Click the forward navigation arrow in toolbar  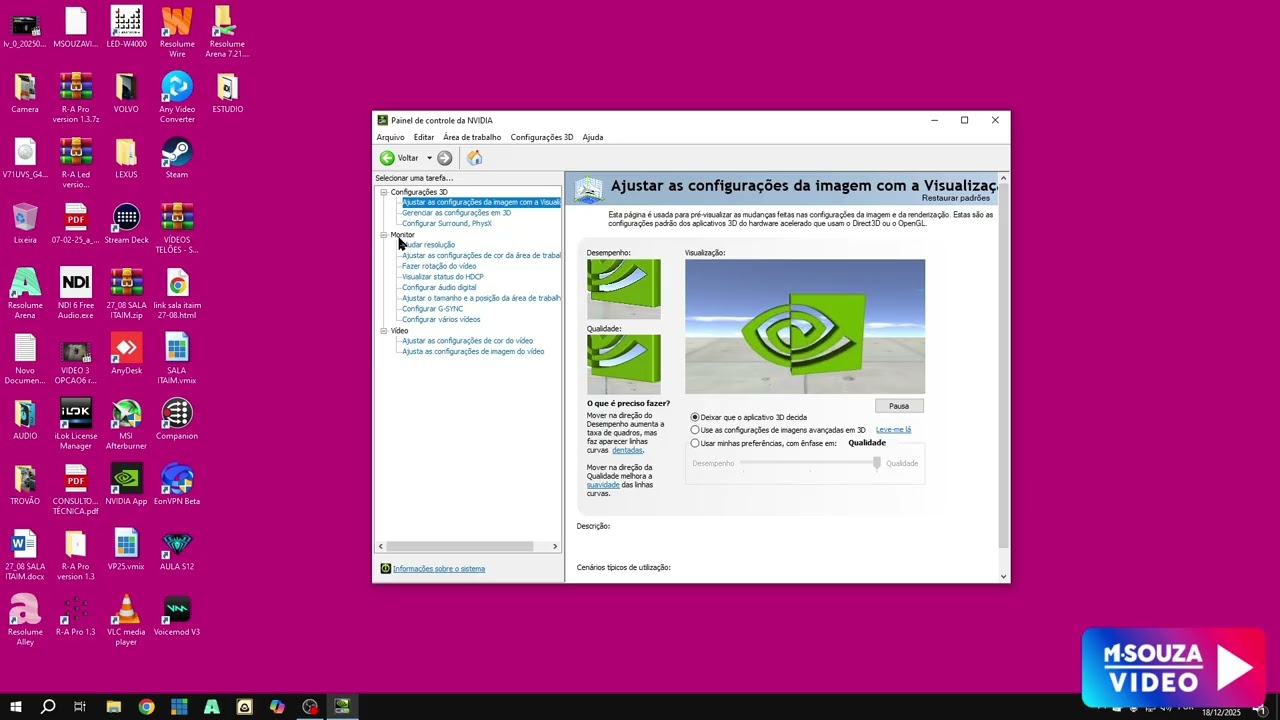pyautogui.click(x=445, y=158)
